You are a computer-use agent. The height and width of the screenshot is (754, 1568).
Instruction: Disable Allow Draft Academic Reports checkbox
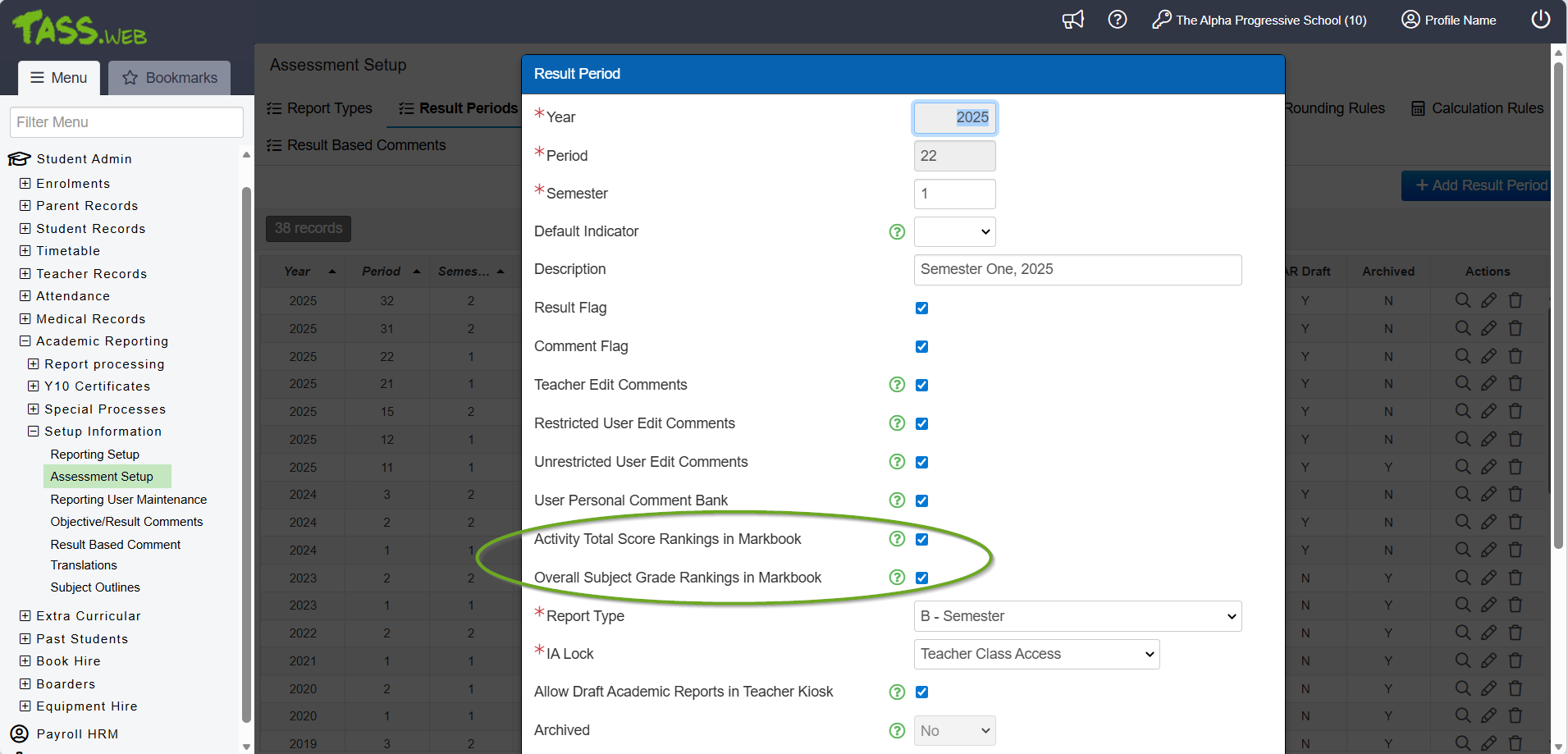921,692
